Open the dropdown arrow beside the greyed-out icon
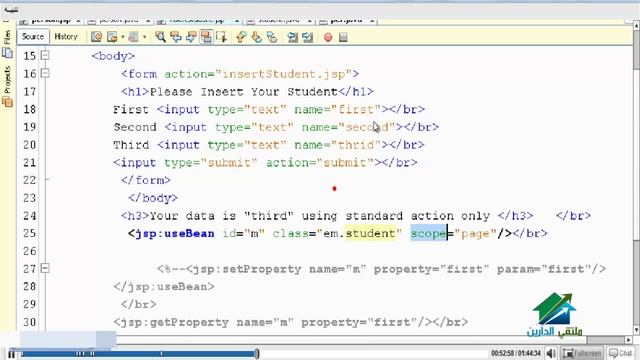The height and width of the screenshot is (360, 640). point(144,37)
